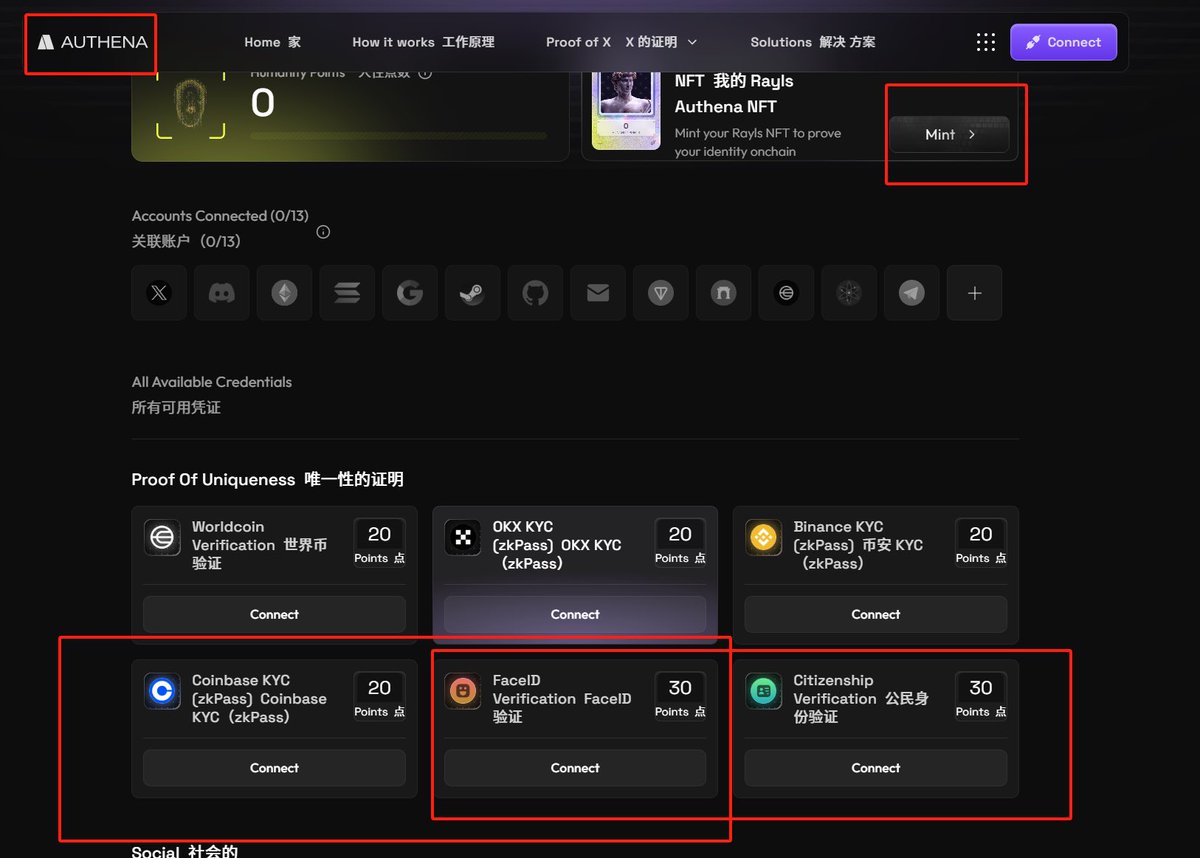Click 'All Available Credentials' text
The image size is (1200, 858).
(212, 382)
